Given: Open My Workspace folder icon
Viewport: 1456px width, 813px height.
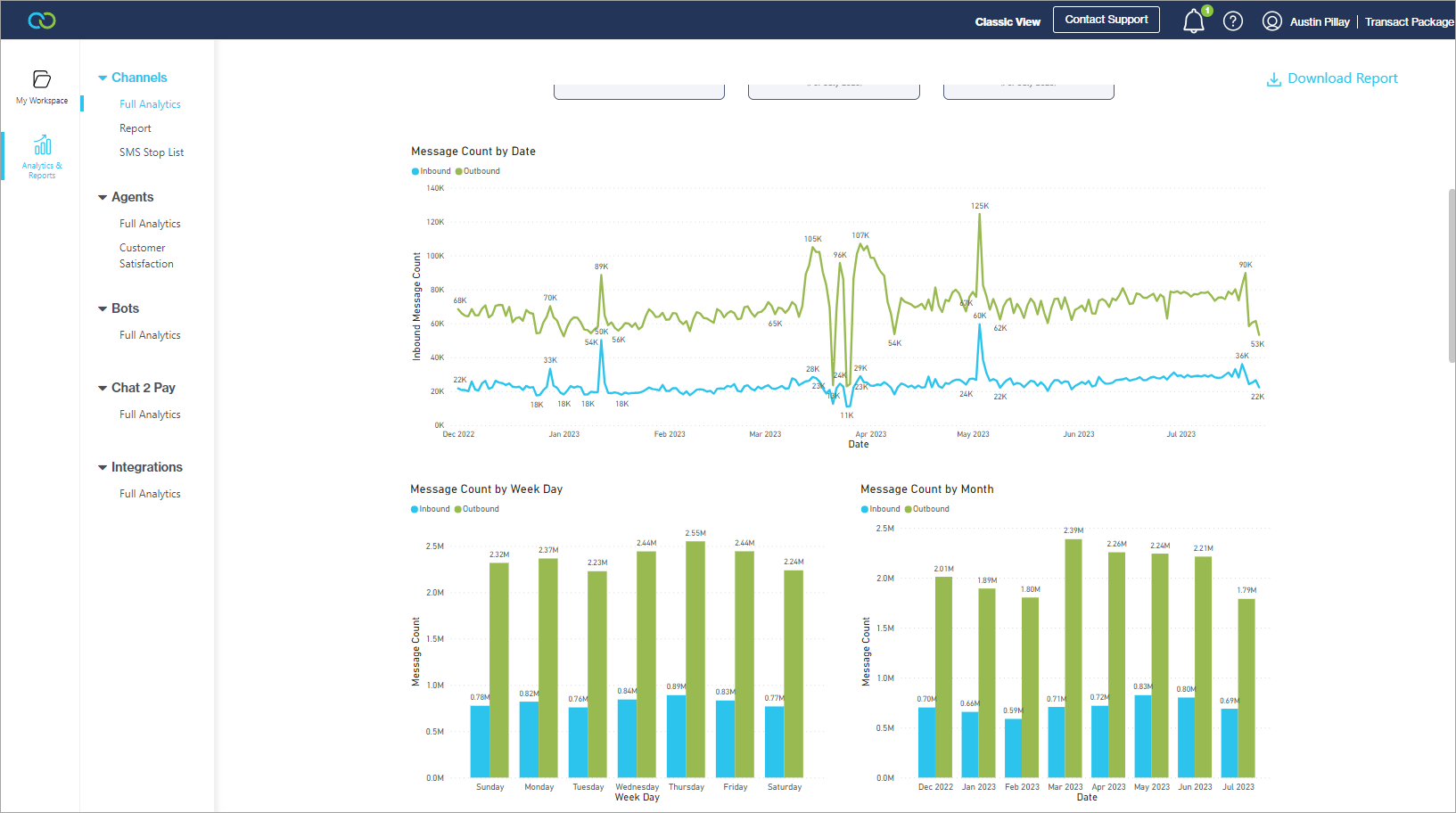Looking at the screenshot, I should click(42, 79).
